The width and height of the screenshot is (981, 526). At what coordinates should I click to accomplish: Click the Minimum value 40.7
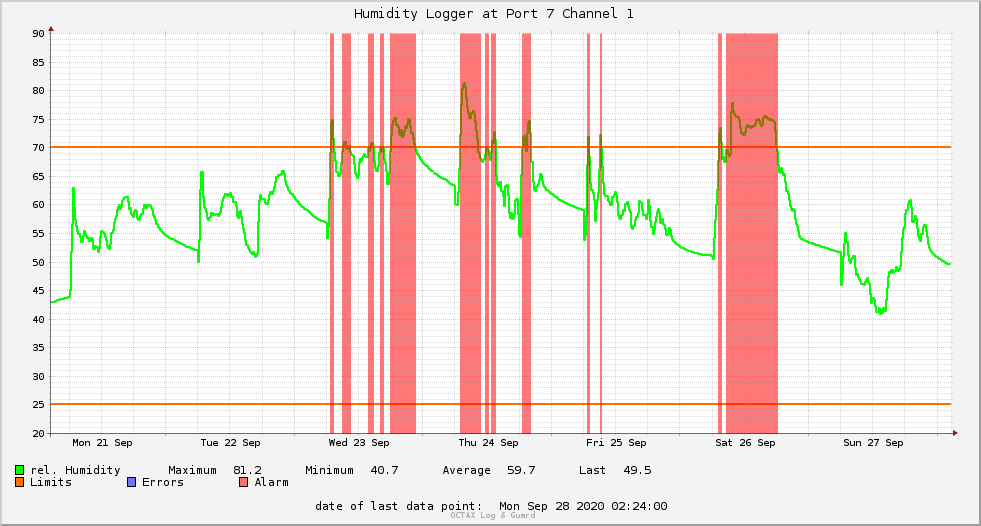coord(384,470)
